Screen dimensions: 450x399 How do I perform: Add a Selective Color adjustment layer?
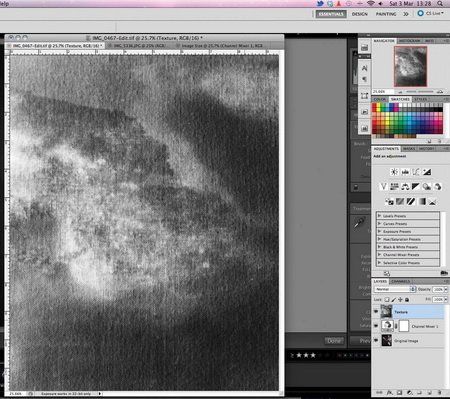point(432,202)
